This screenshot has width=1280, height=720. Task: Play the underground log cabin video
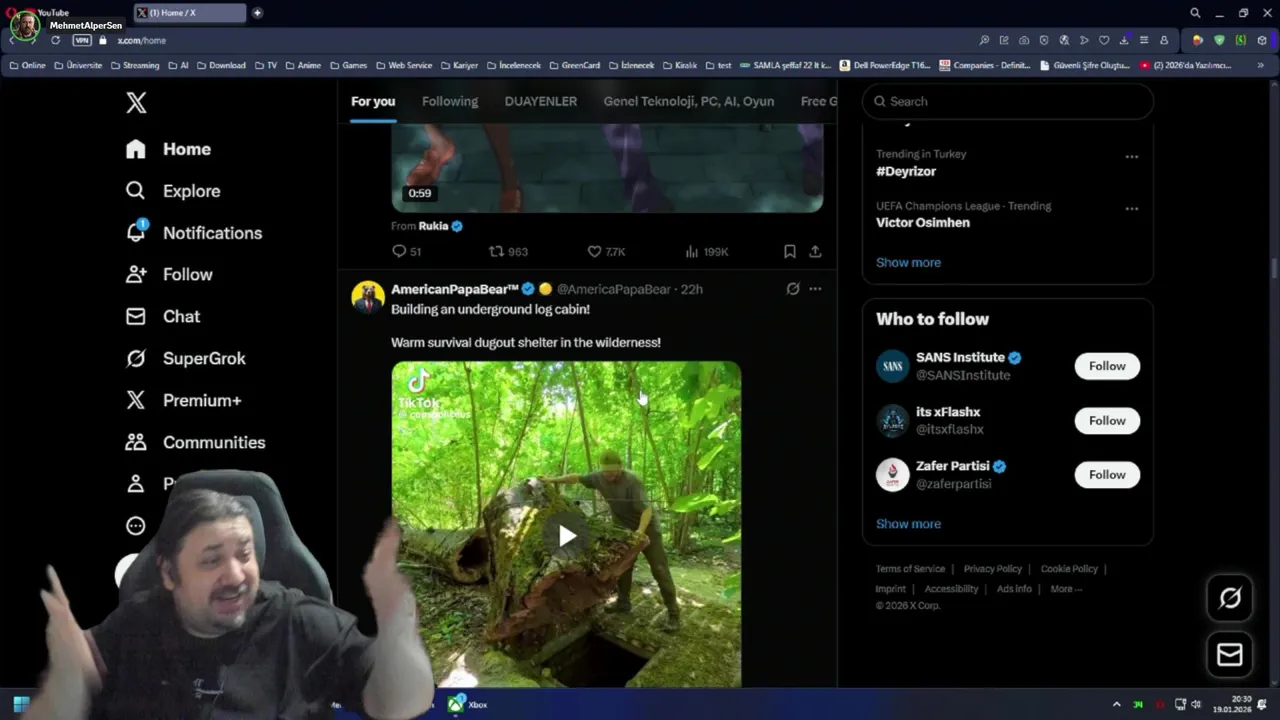point(566,536)
